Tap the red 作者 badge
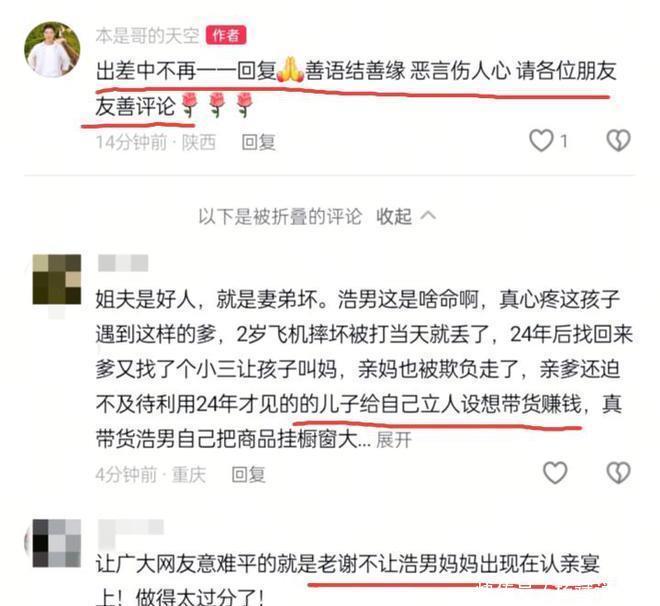660x606 pixels. pyautogui.click(x=226, y=36)
